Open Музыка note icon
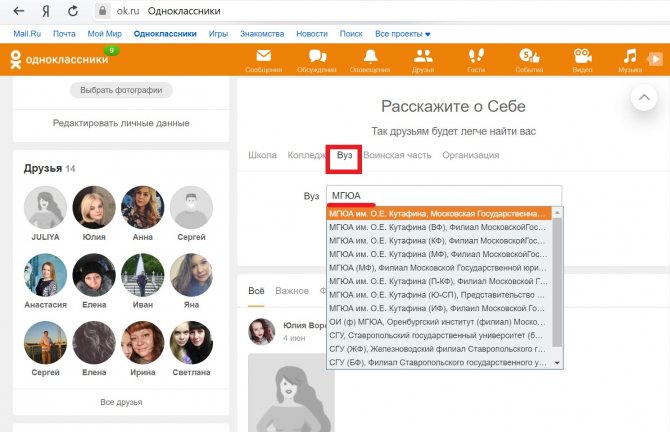This screenshot has height=432, width=670. 630,56
